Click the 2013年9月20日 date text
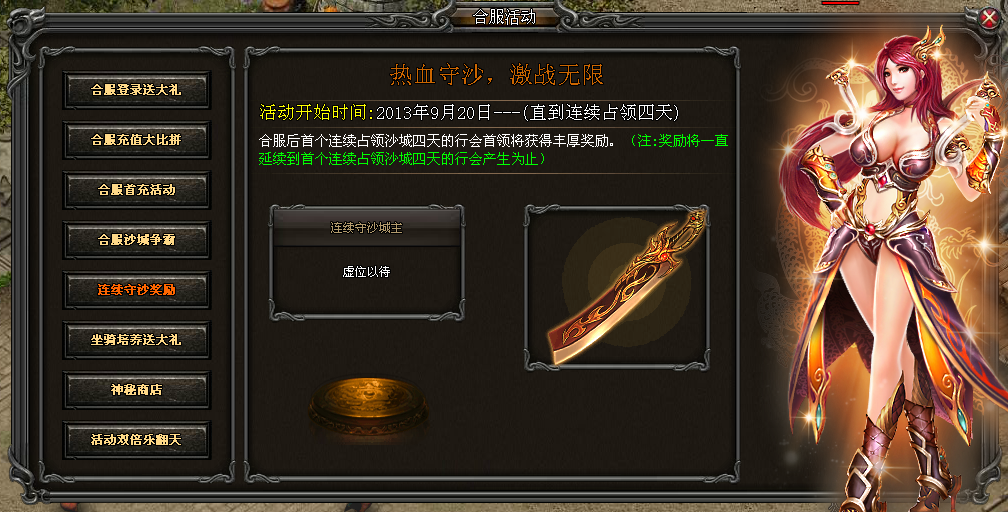 [x=433, y=113]
